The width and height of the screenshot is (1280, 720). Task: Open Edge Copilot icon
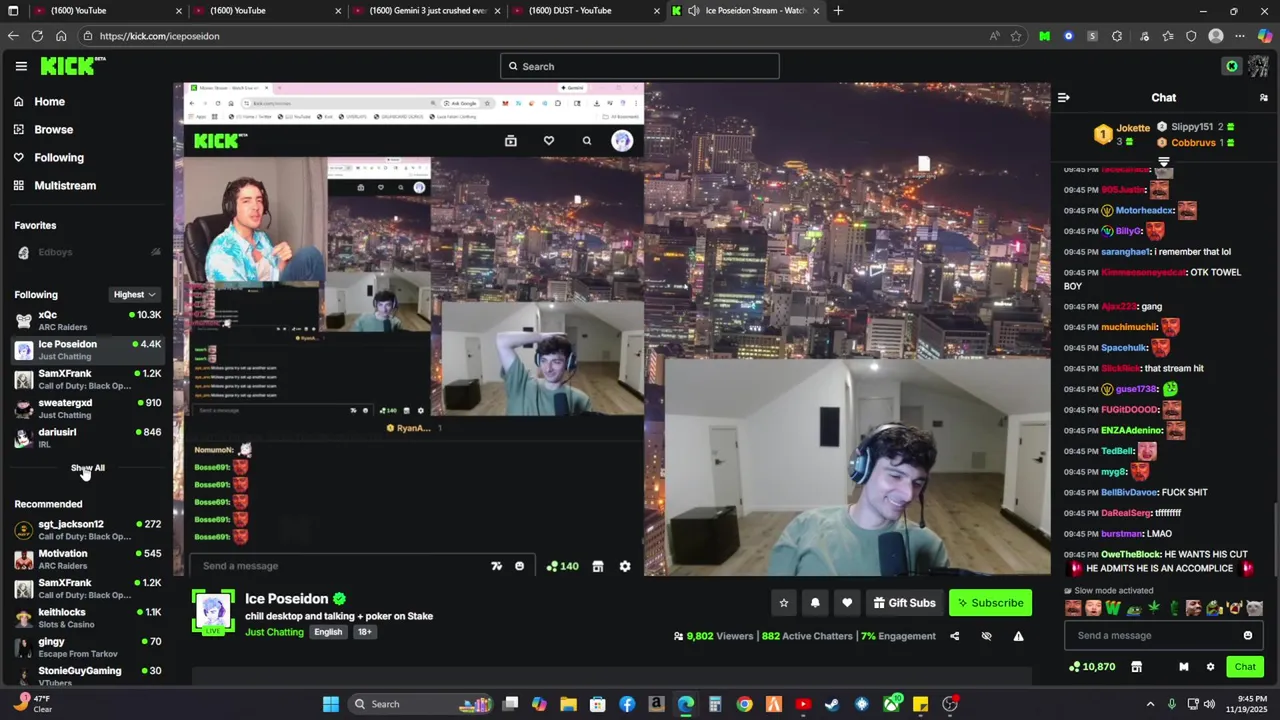[1265, 36]
